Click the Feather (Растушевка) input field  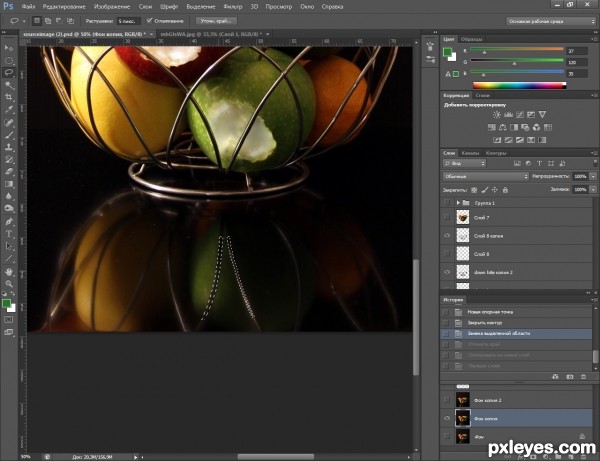(129, 21)
